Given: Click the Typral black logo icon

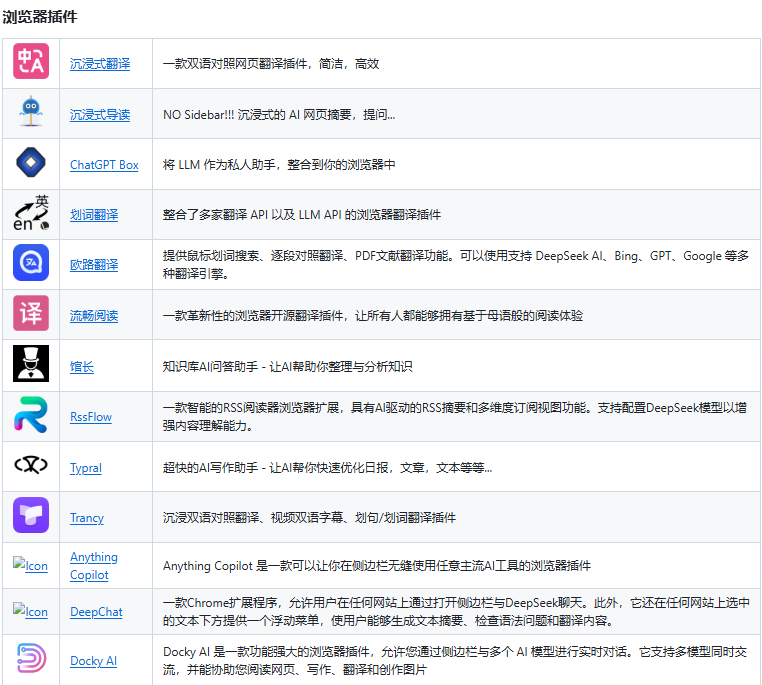Looking at the screenshot, I should click(31, 465).
